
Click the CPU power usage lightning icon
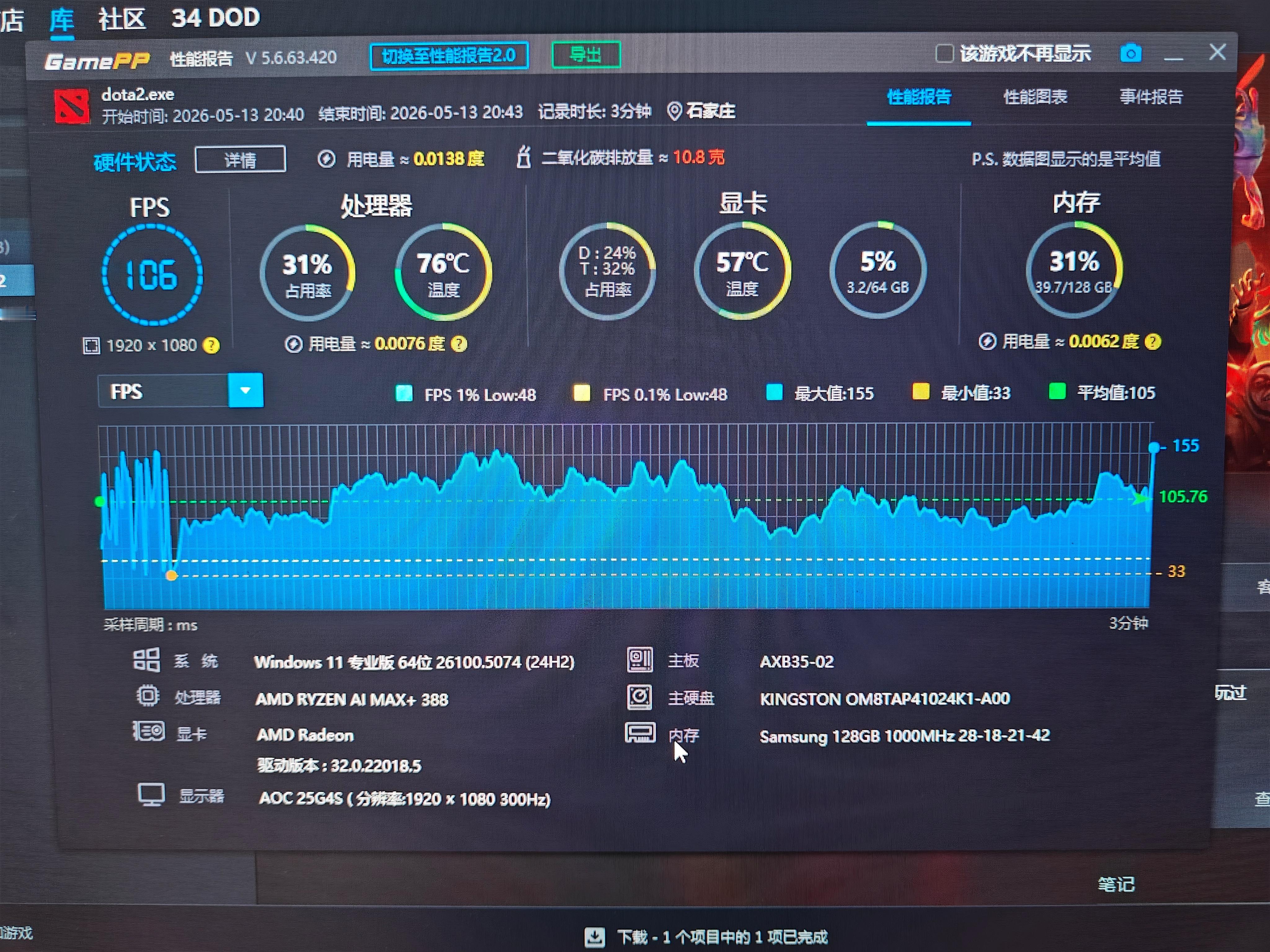click(293, 344)
